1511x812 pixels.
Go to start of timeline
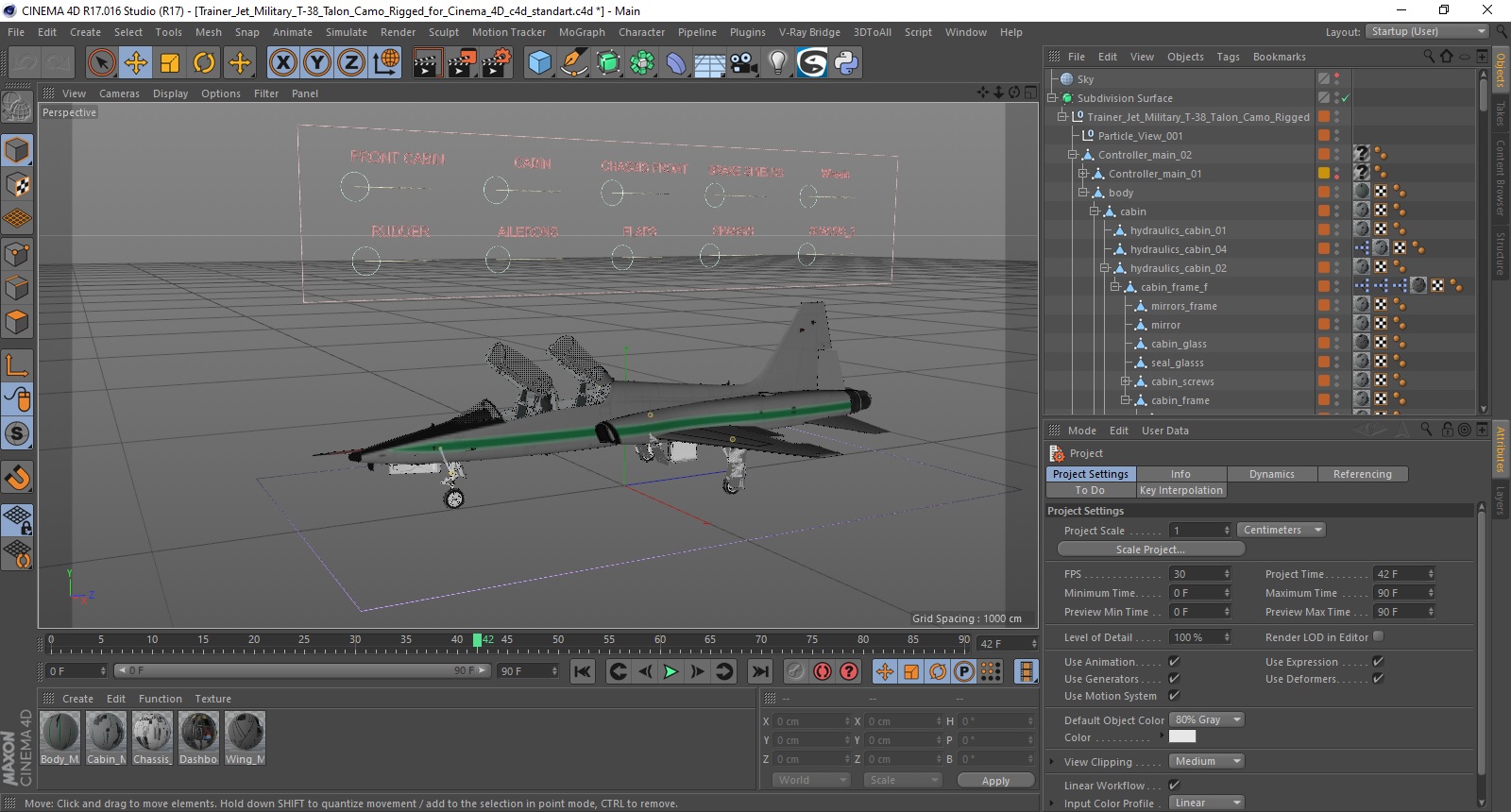[x=583, y=671]
